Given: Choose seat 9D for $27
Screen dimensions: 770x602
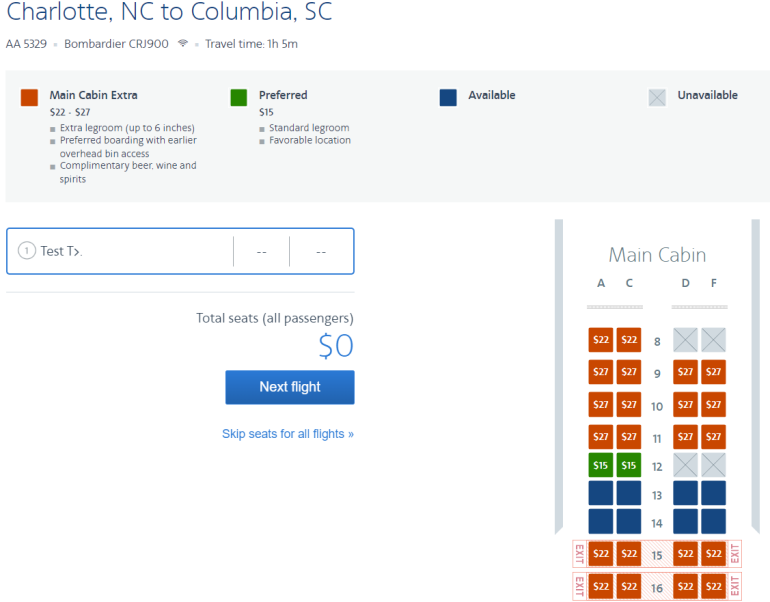Looking at the screenshot, I should pyautogui.click(x=685, y=372).
